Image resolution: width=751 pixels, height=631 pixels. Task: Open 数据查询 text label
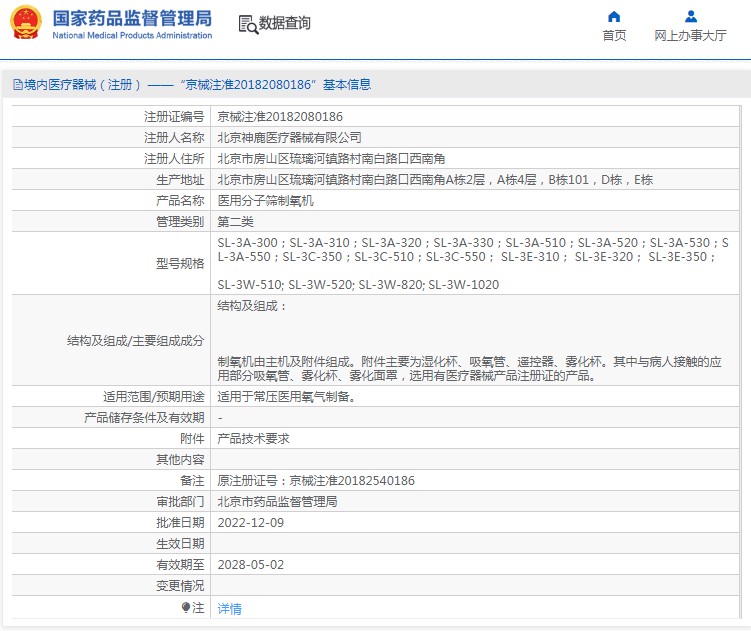284,23
